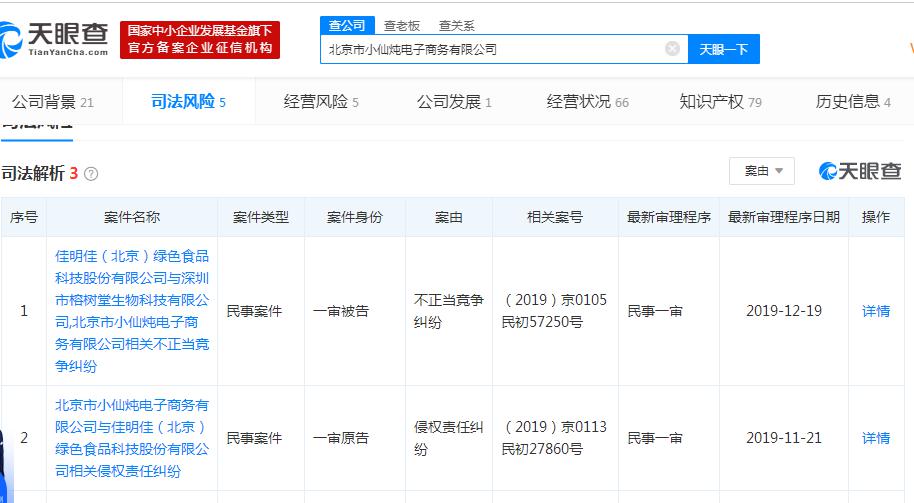Screen dimensions: 914x503
Task: Clear the search box text
Action: point(672,49)
